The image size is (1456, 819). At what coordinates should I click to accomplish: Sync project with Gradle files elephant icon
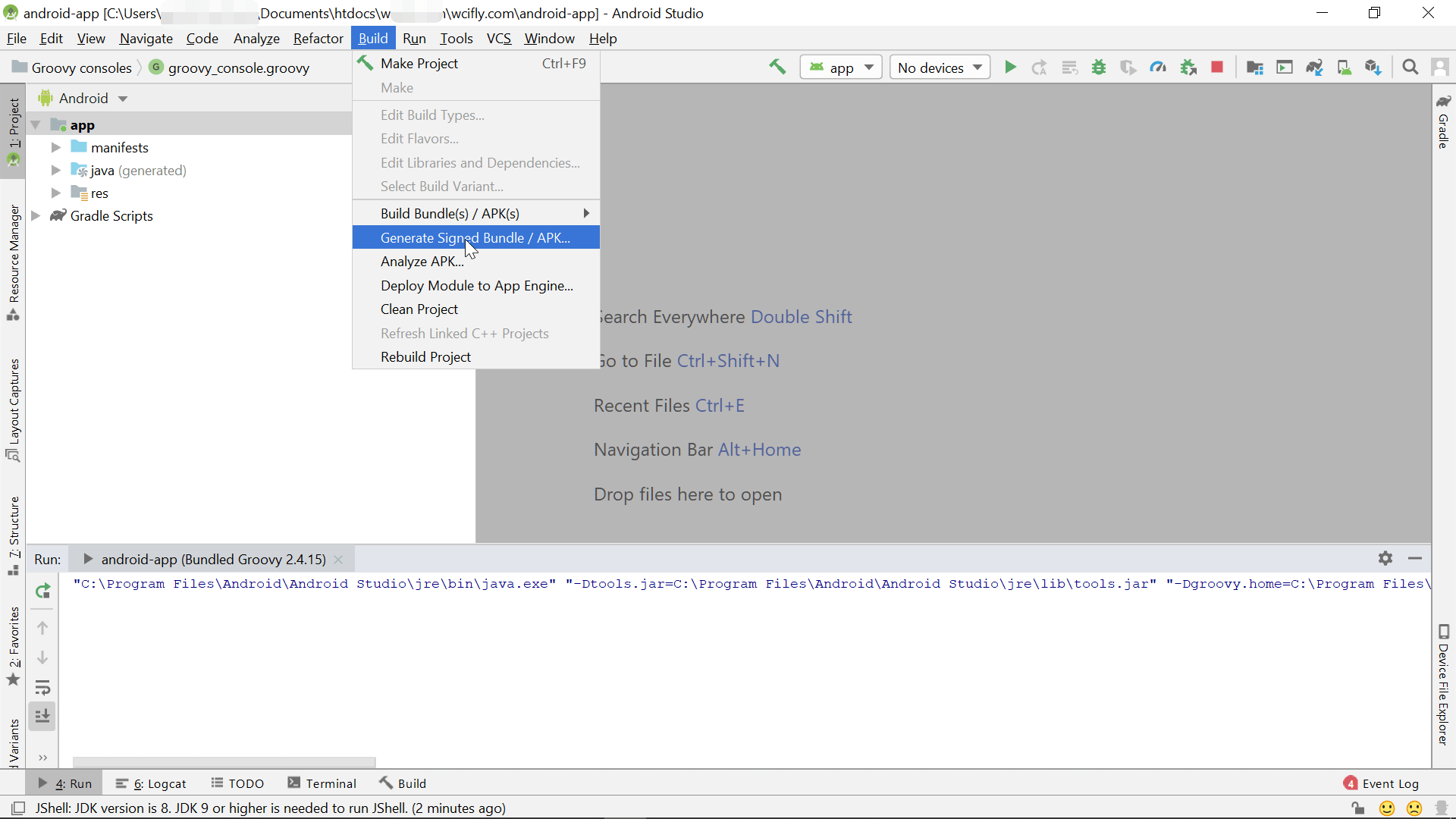coord(1314,67)
